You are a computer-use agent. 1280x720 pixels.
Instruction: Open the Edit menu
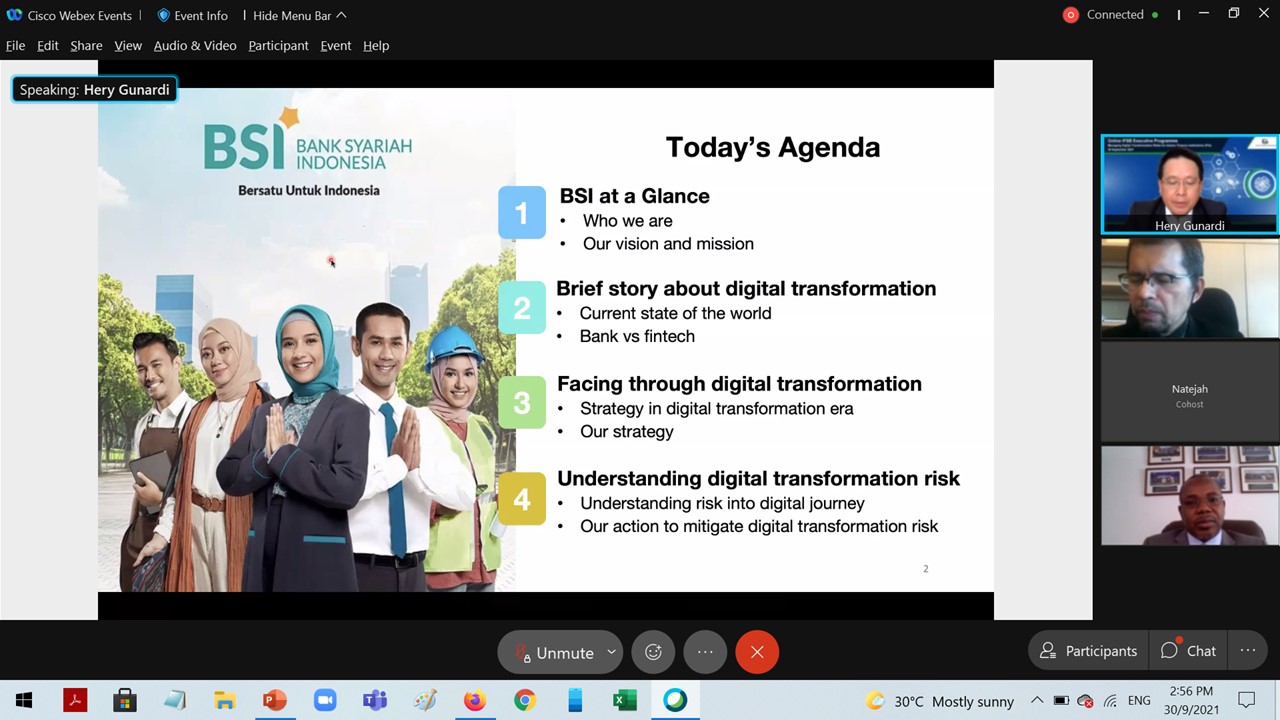[48, 45]
